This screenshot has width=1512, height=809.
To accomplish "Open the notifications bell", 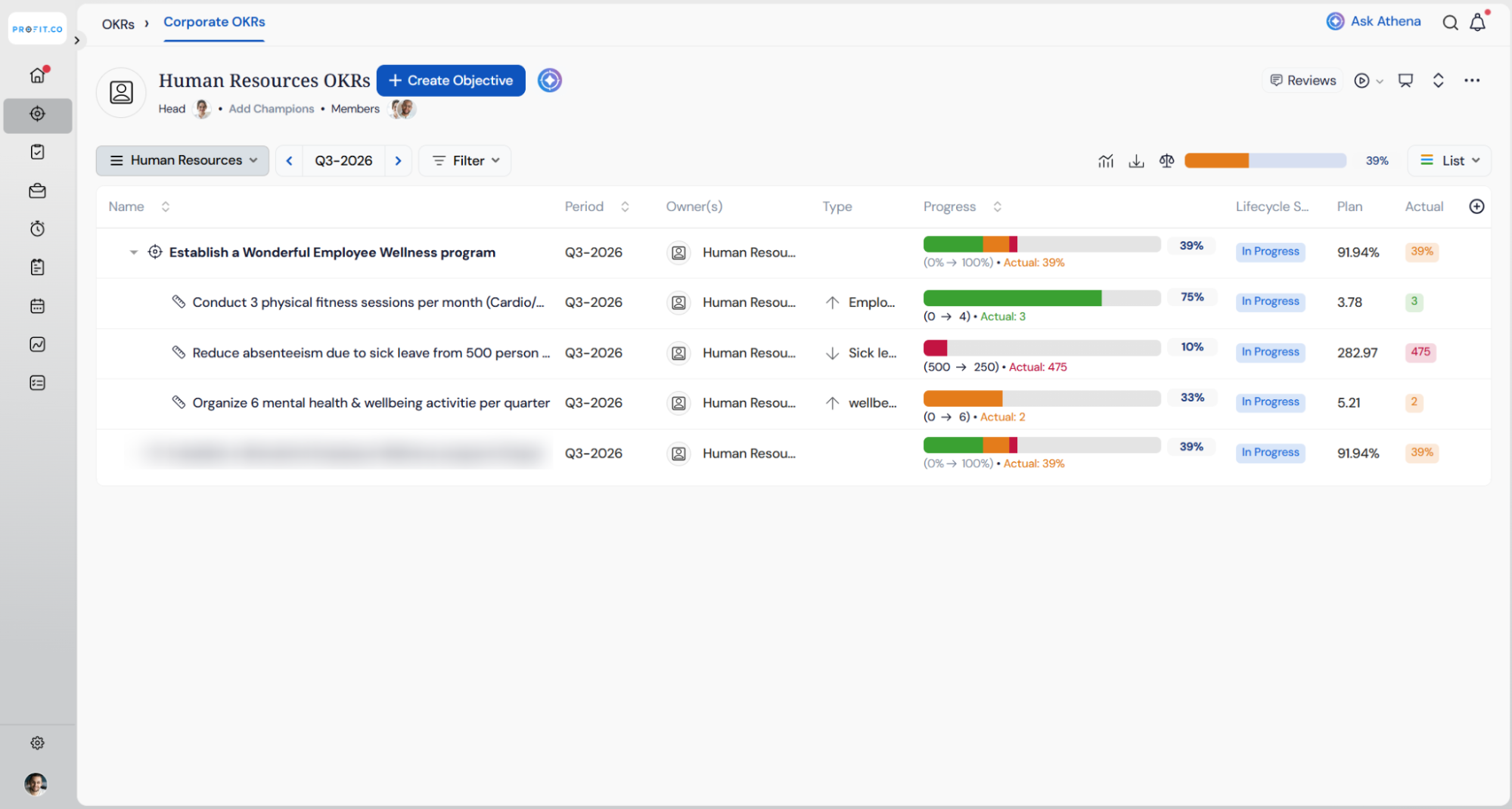I will pos(1478,23).
